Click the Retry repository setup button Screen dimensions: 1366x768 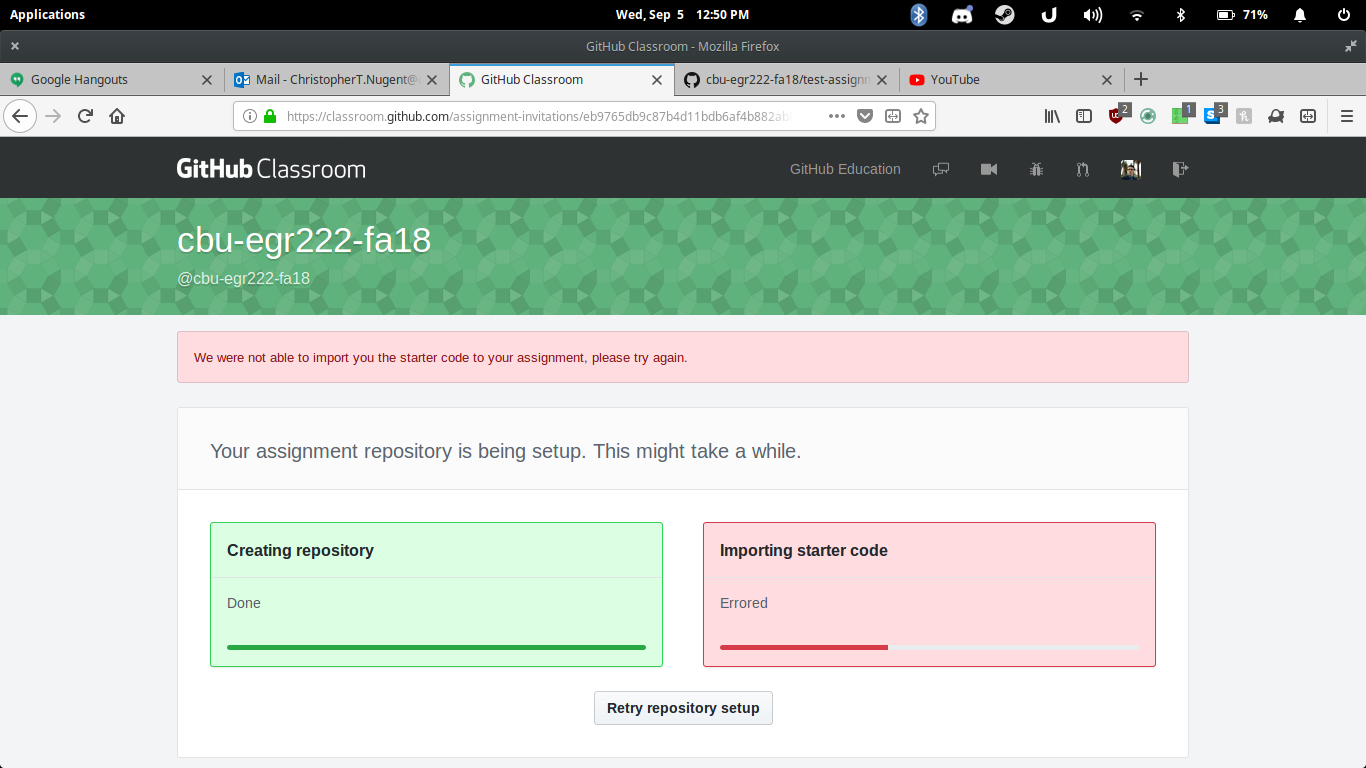point(683,707)
